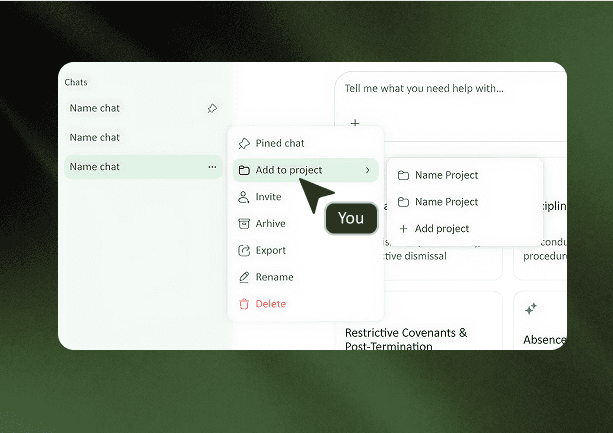Click the pin icon beside Pined chat
The image size is (613, 433).
click(244, 143)
